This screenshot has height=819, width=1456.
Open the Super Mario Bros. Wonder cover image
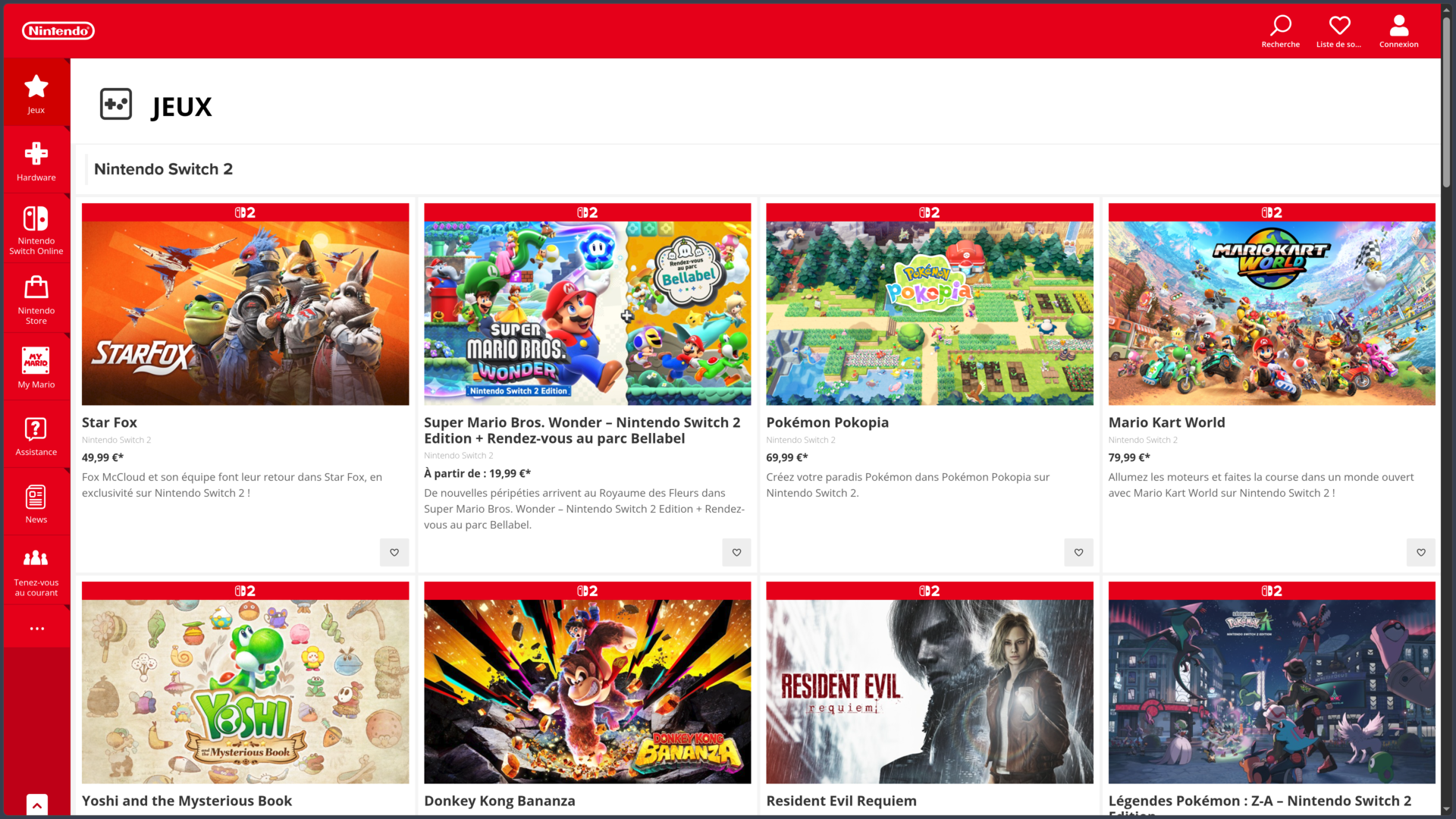tap(587, 313)
